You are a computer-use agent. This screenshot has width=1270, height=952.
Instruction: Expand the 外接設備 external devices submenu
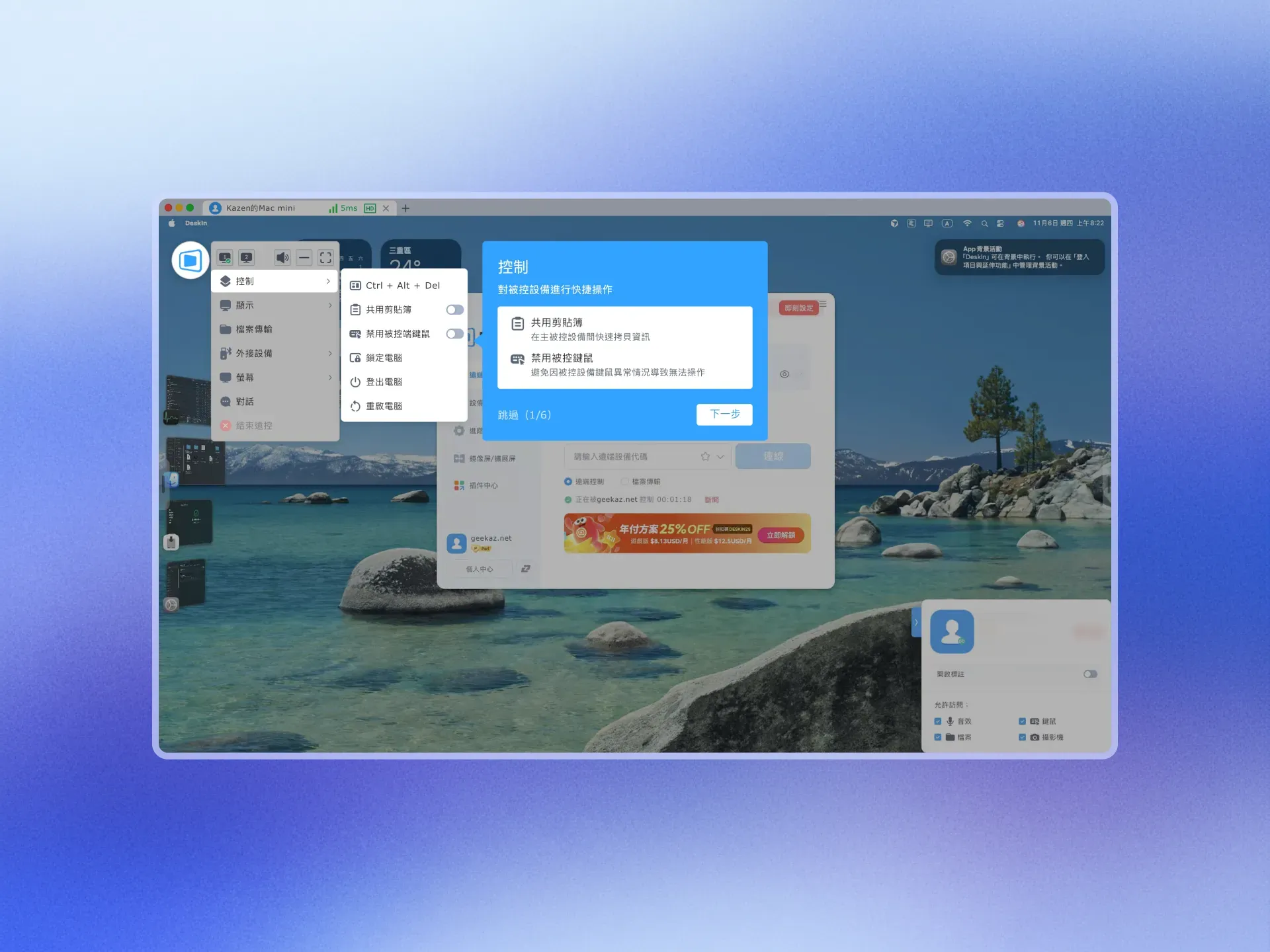tap(275, 354)
